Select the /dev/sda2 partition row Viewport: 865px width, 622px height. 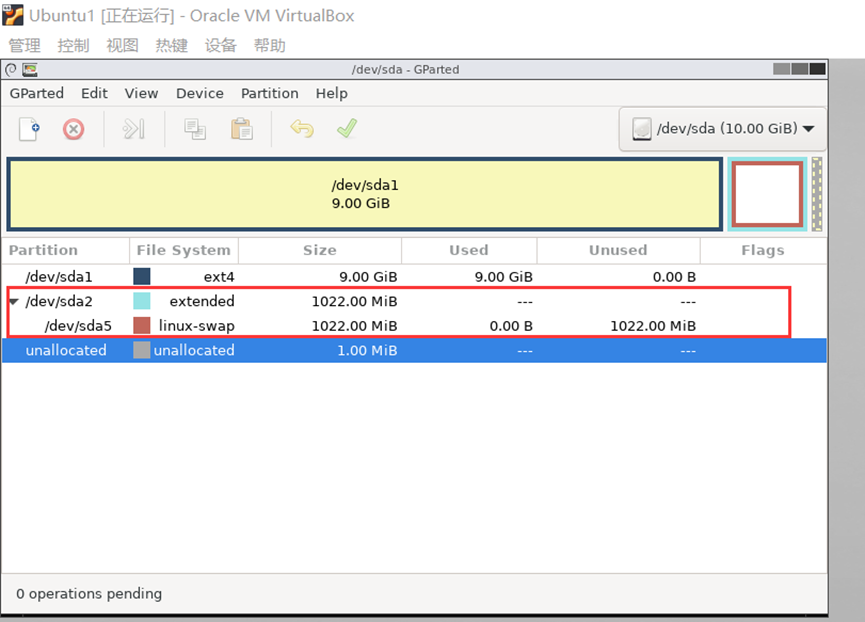(414, 301)
